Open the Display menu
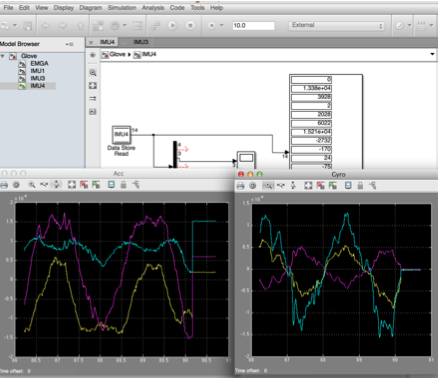 pos(64,7)
